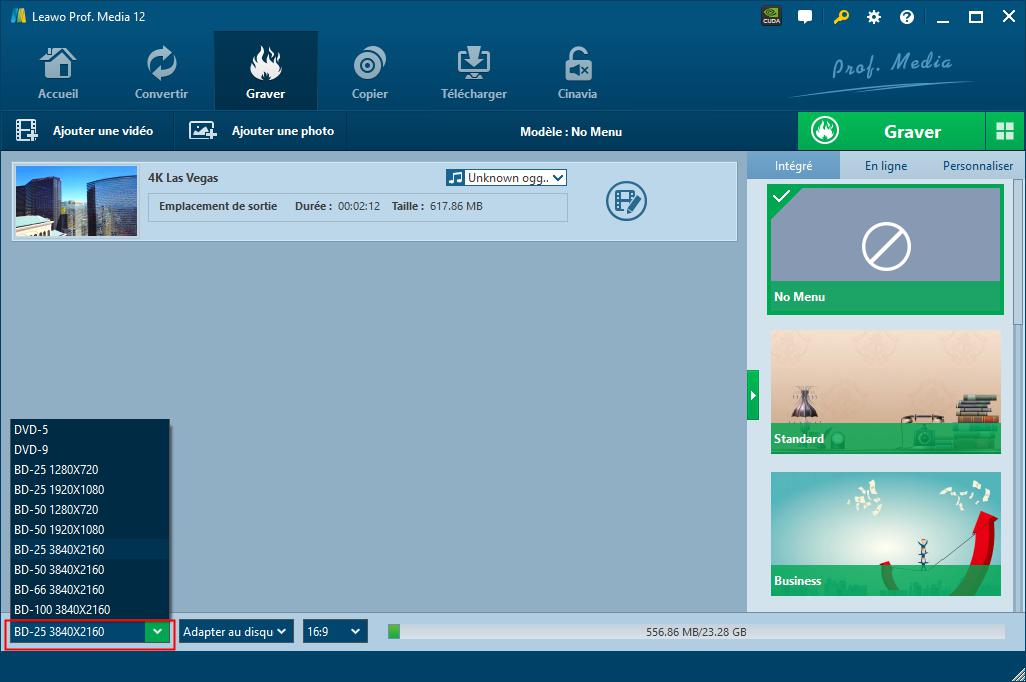Close the disc type dropdown via green arrow
This screenshot has width=1026, height=682.
pyautogui.click(x=157, y=632)
